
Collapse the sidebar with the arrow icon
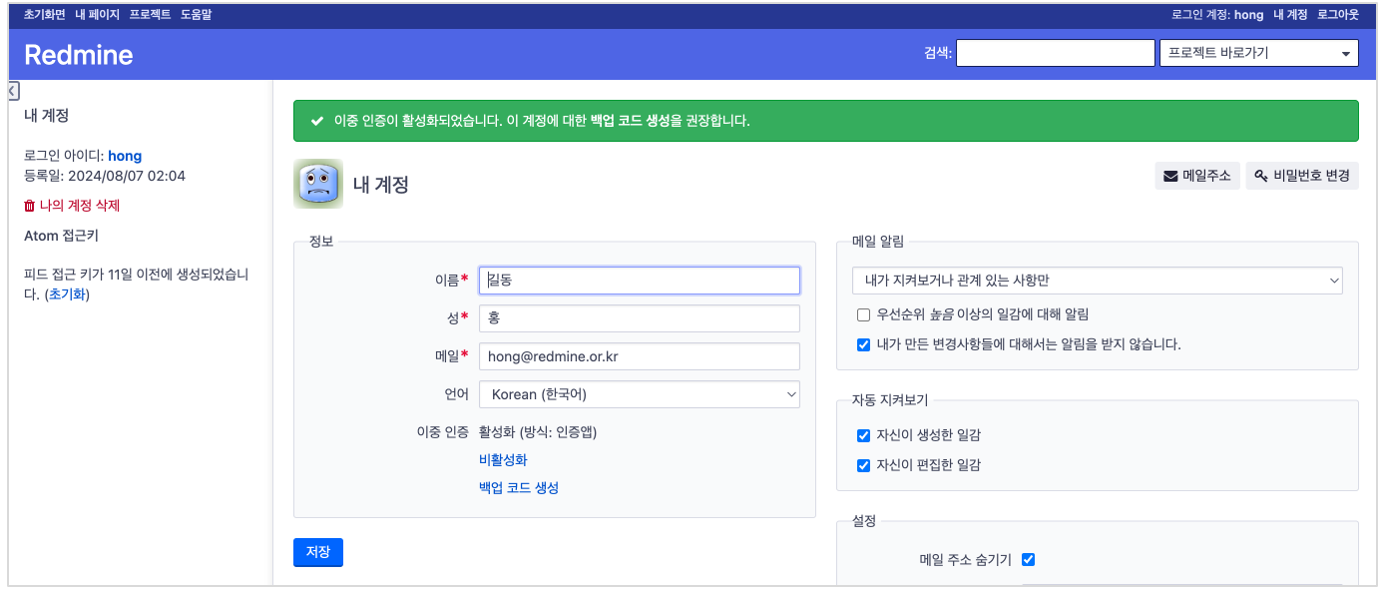point(13,91)
